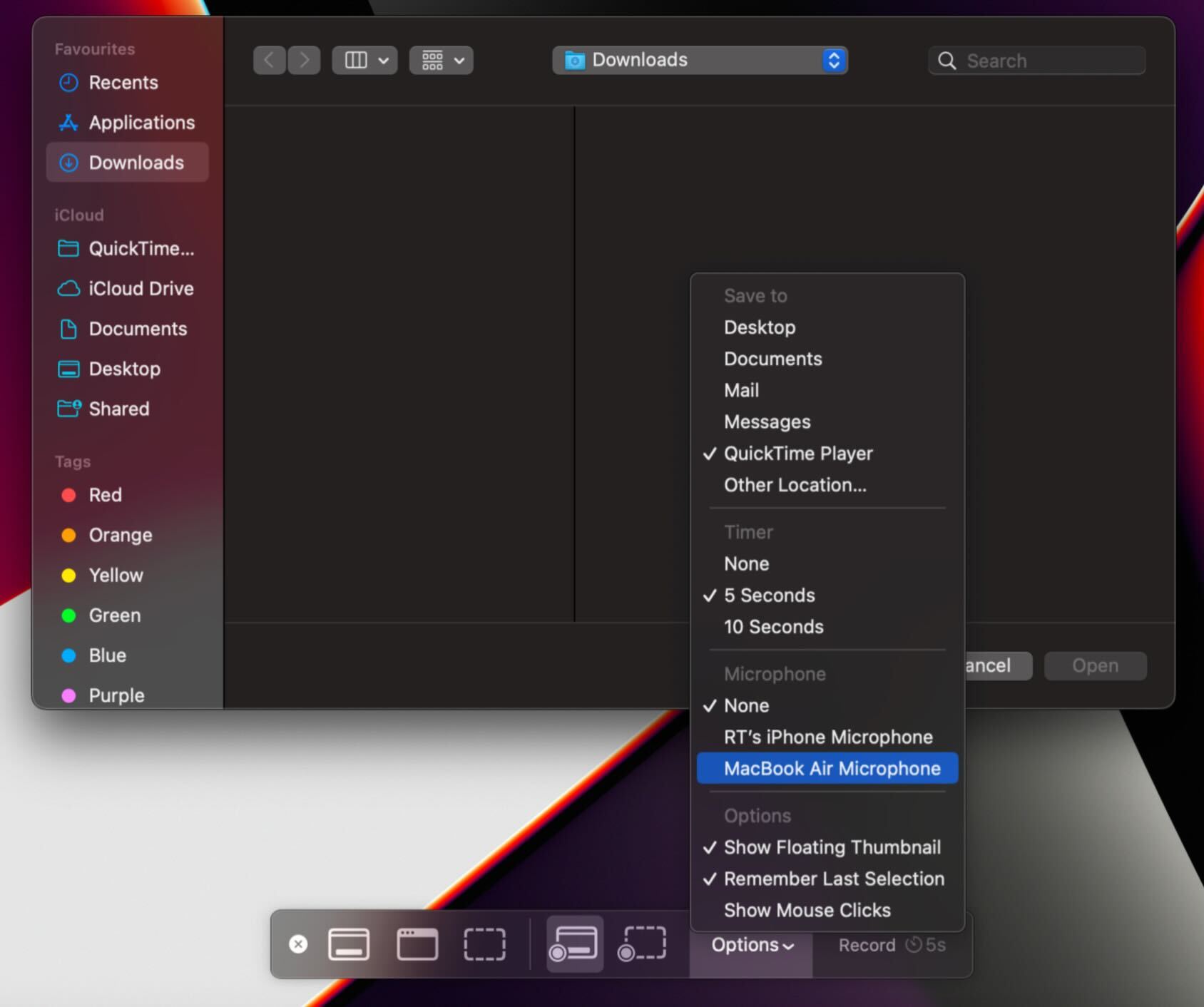1204x1007 pixels.
Task: Select Record Entire Screen icon
Action: (x=574, y=944)
